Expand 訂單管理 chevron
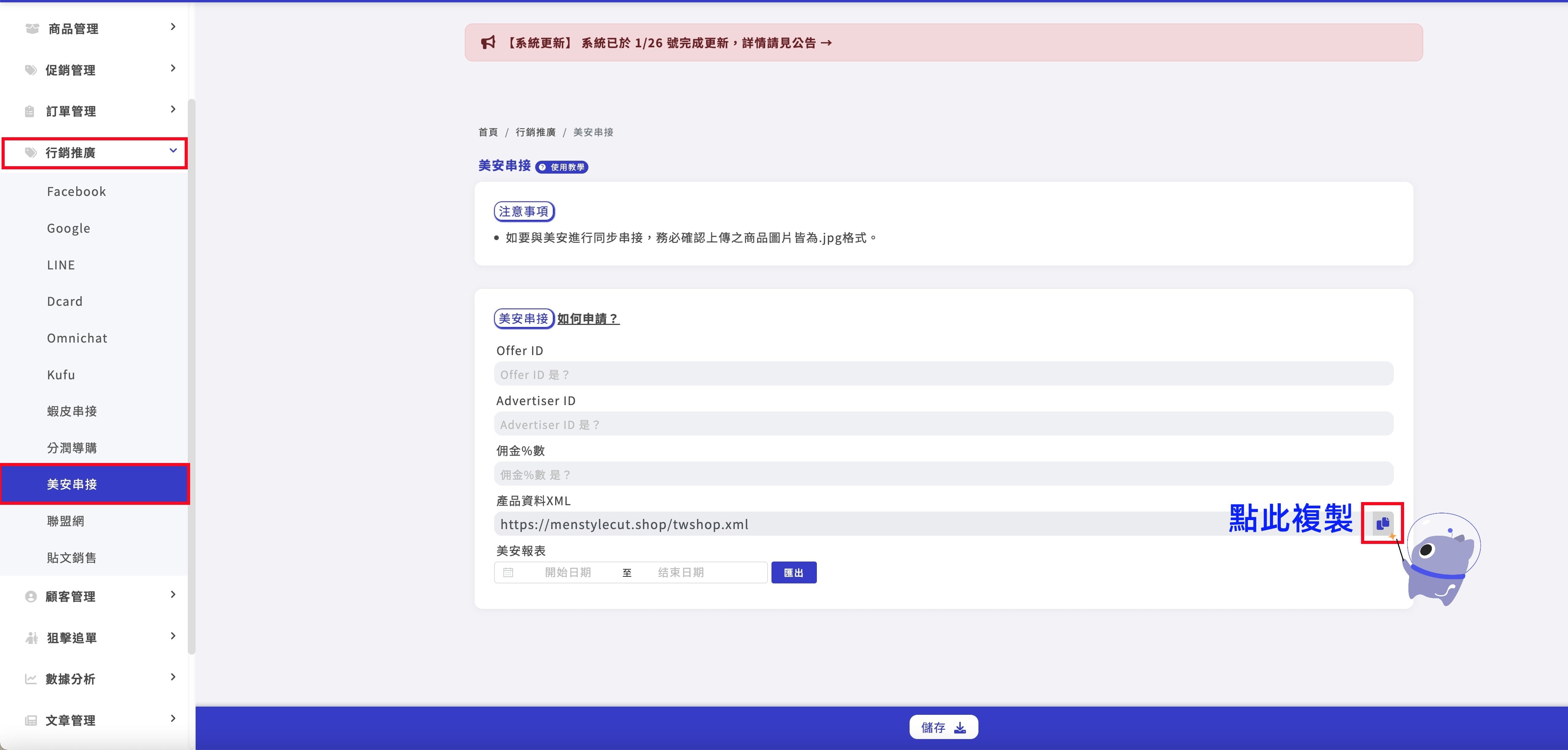1568x750 pixels. [x=173, y=109]
